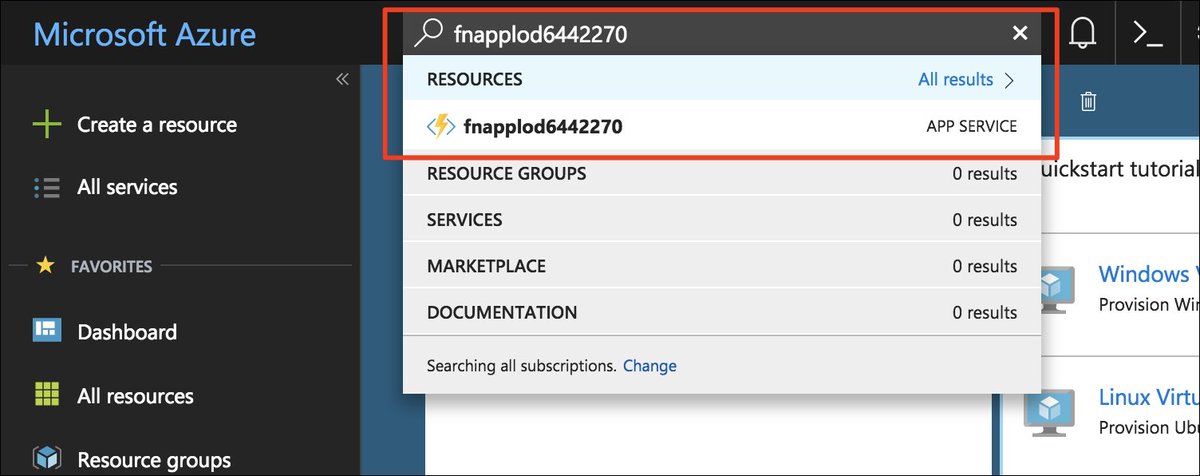Viewport: 1200px width, 476px height.
Task: Click the green plus Create a resource icon
Action: pos(47,125)
